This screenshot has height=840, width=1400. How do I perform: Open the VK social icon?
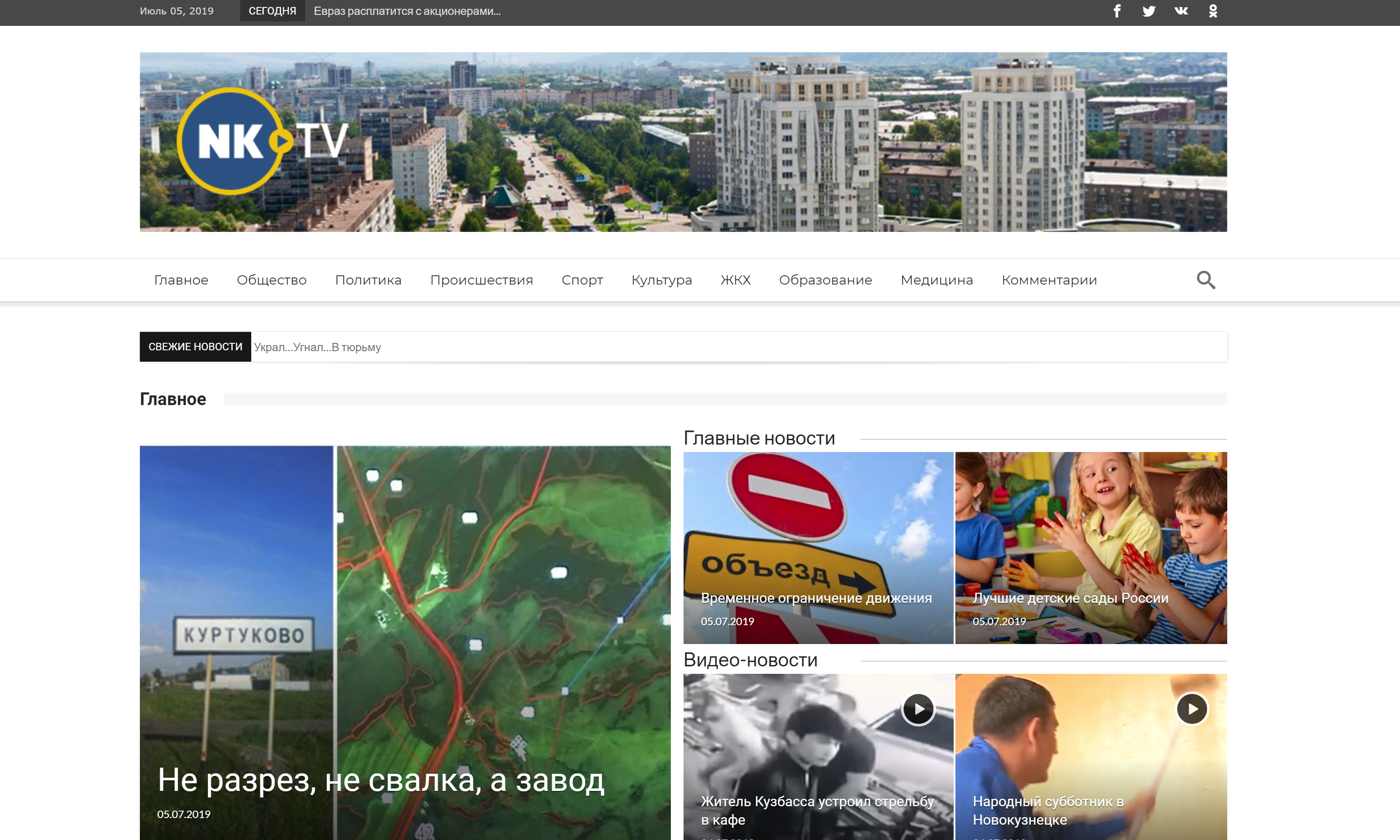click(x=1181, y=11)
